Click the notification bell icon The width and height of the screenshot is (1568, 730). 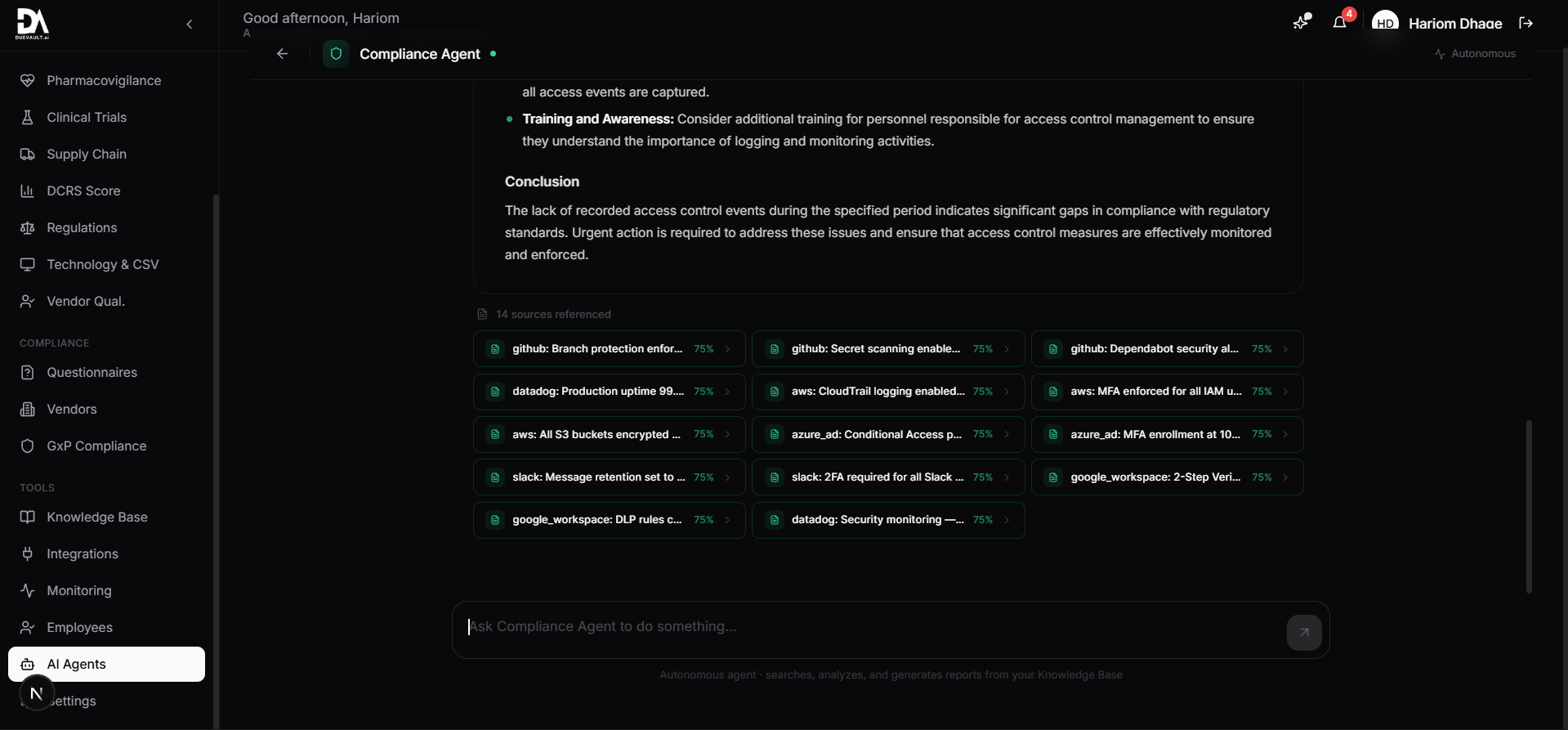click(x=1339, y=22)
